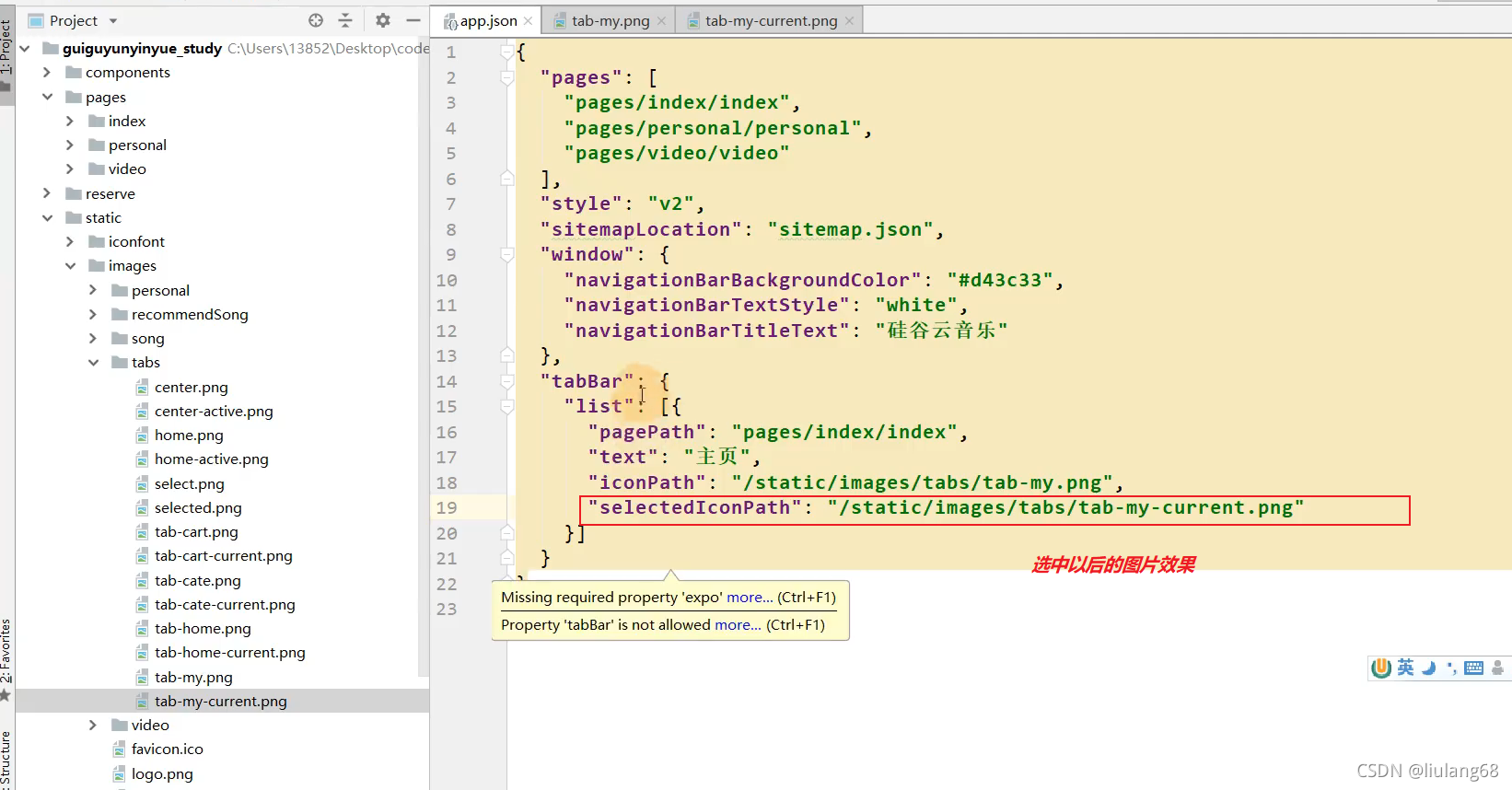1512x790 pixels.
Task: Expand the components folder
Action: pos(47,72)
